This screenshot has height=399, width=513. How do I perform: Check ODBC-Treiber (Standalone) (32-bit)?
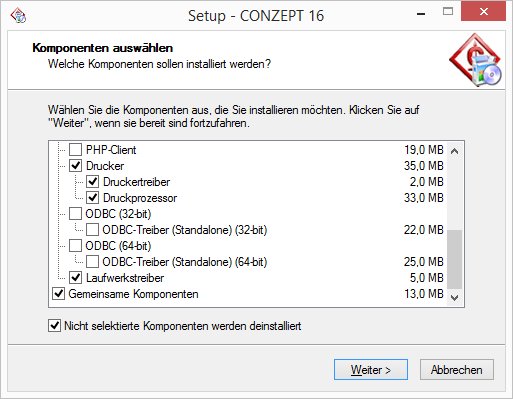coord(92,230)
